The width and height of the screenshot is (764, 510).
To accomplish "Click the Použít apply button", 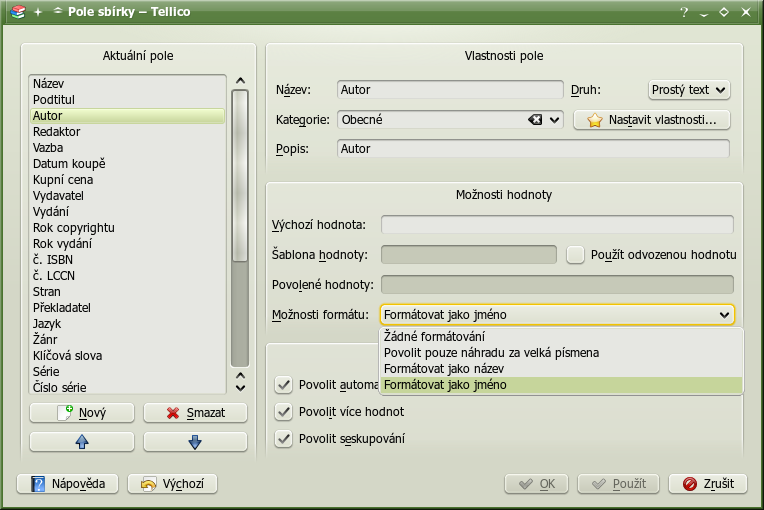I will pyautogui.click(x=618, y=484).
